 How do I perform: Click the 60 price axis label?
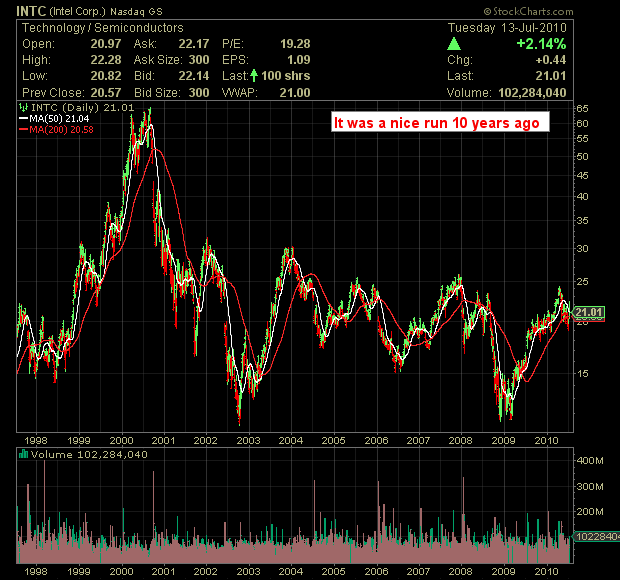pyautogui.click(x=582, y=123)
